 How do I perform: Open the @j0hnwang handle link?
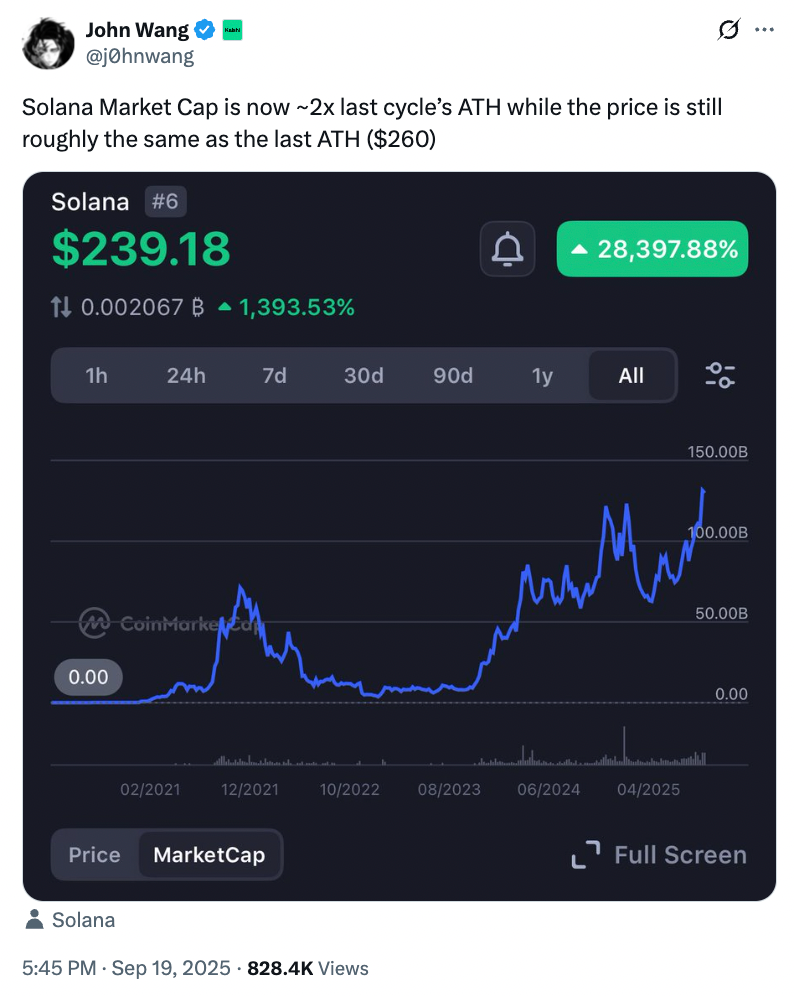pyautogui.click(x=140, y=57)
